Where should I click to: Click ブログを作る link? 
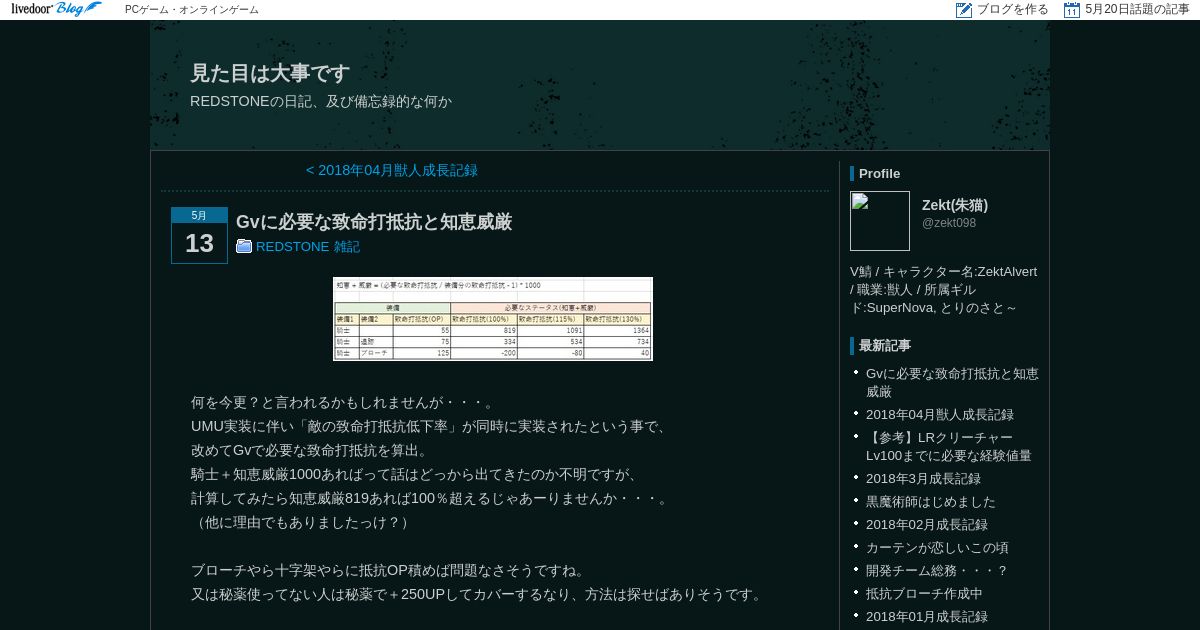click(1013, 9)
